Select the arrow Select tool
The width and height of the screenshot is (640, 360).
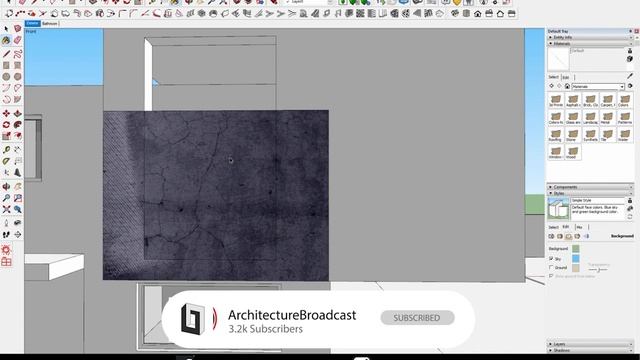6,29
